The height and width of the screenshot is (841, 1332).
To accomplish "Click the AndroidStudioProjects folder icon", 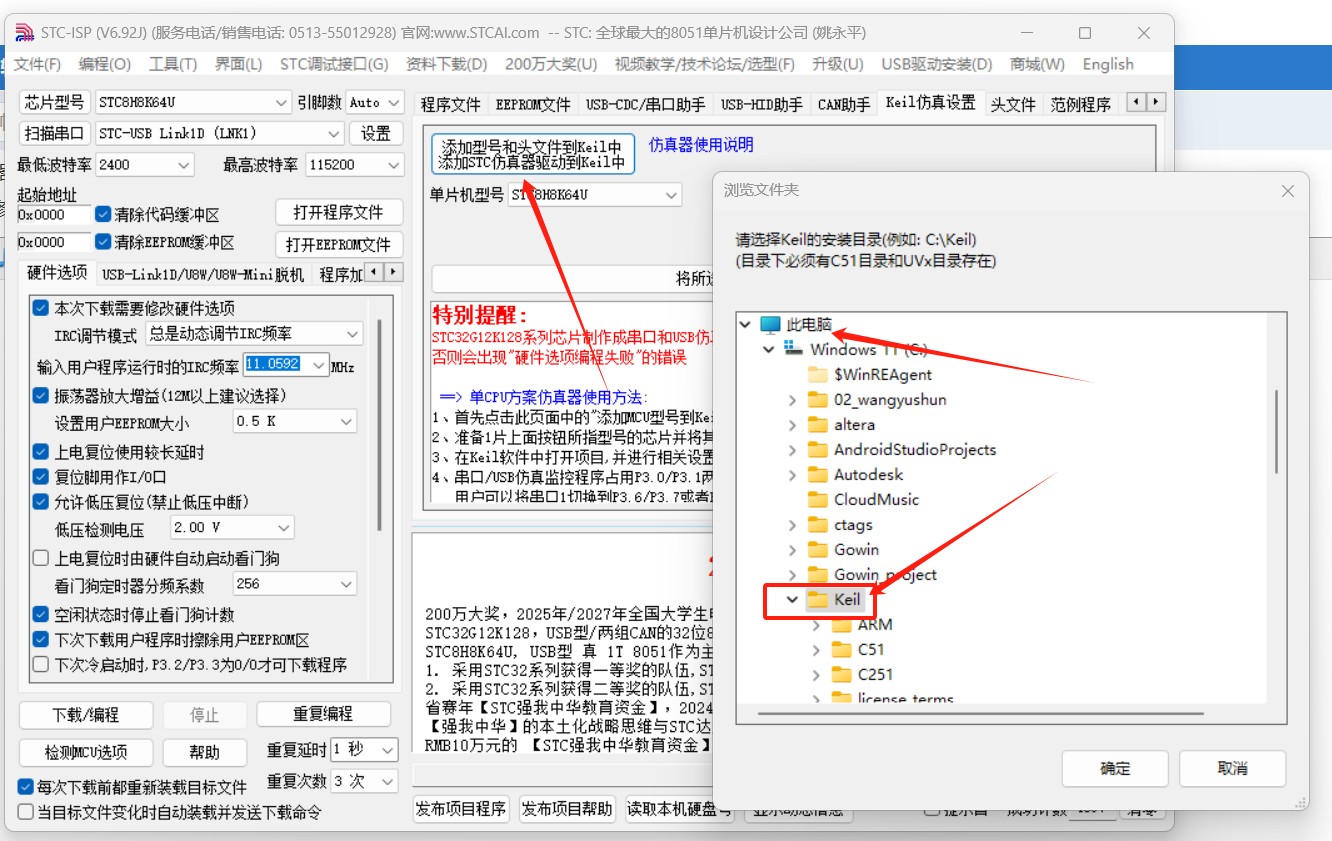I will pyautogui.click(x=818, y=449).
